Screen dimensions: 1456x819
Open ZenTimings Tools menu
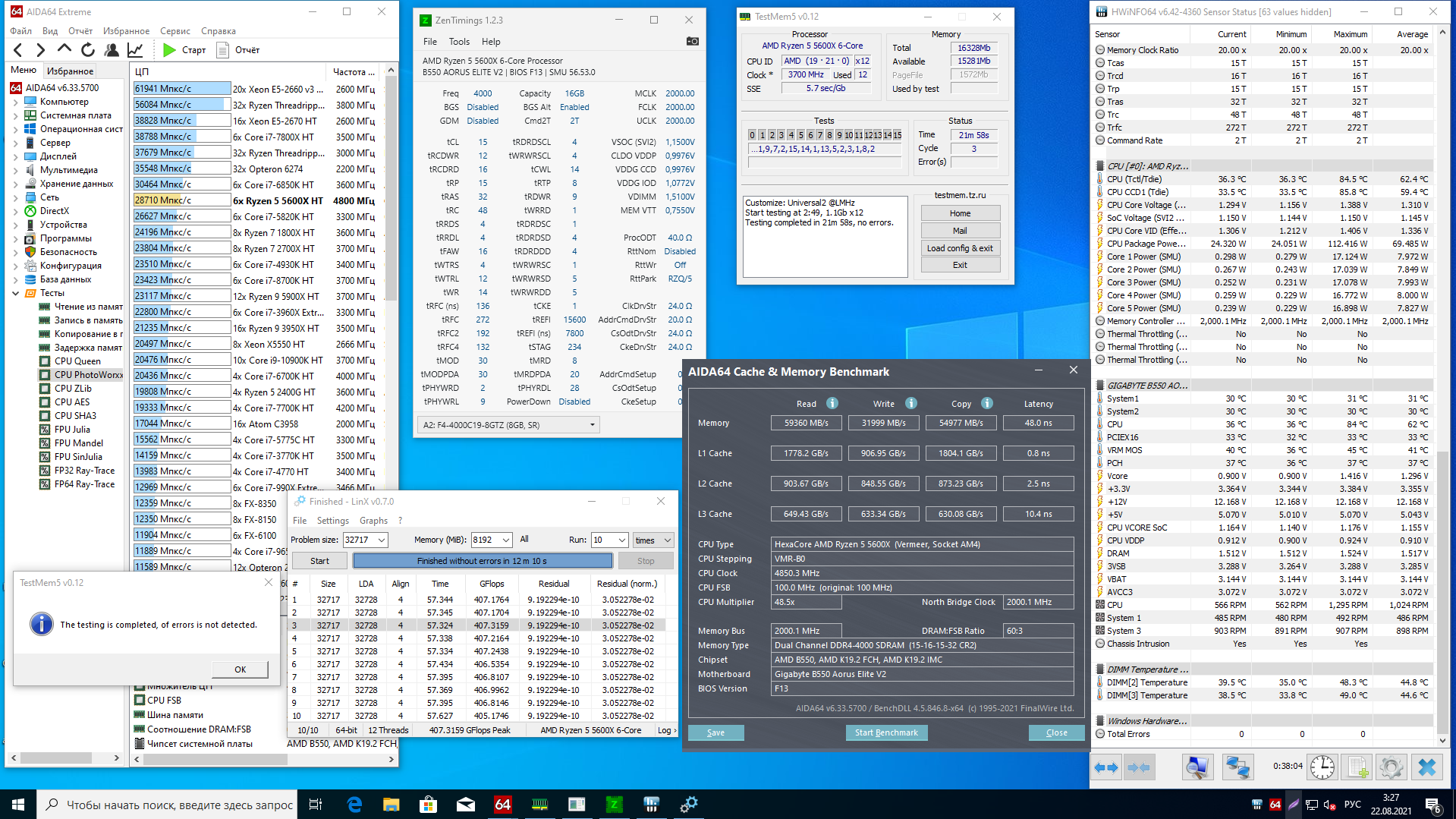pyautogui.click(x=459, y=42)
